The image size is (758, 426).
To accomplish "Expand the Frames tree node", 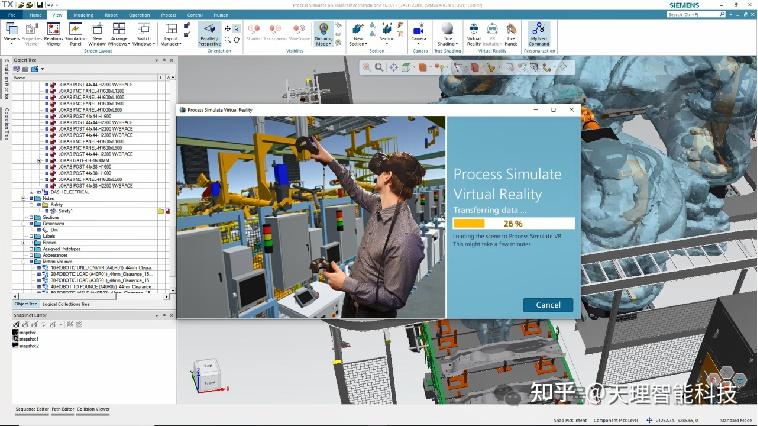I will click(x=23, y=243).
